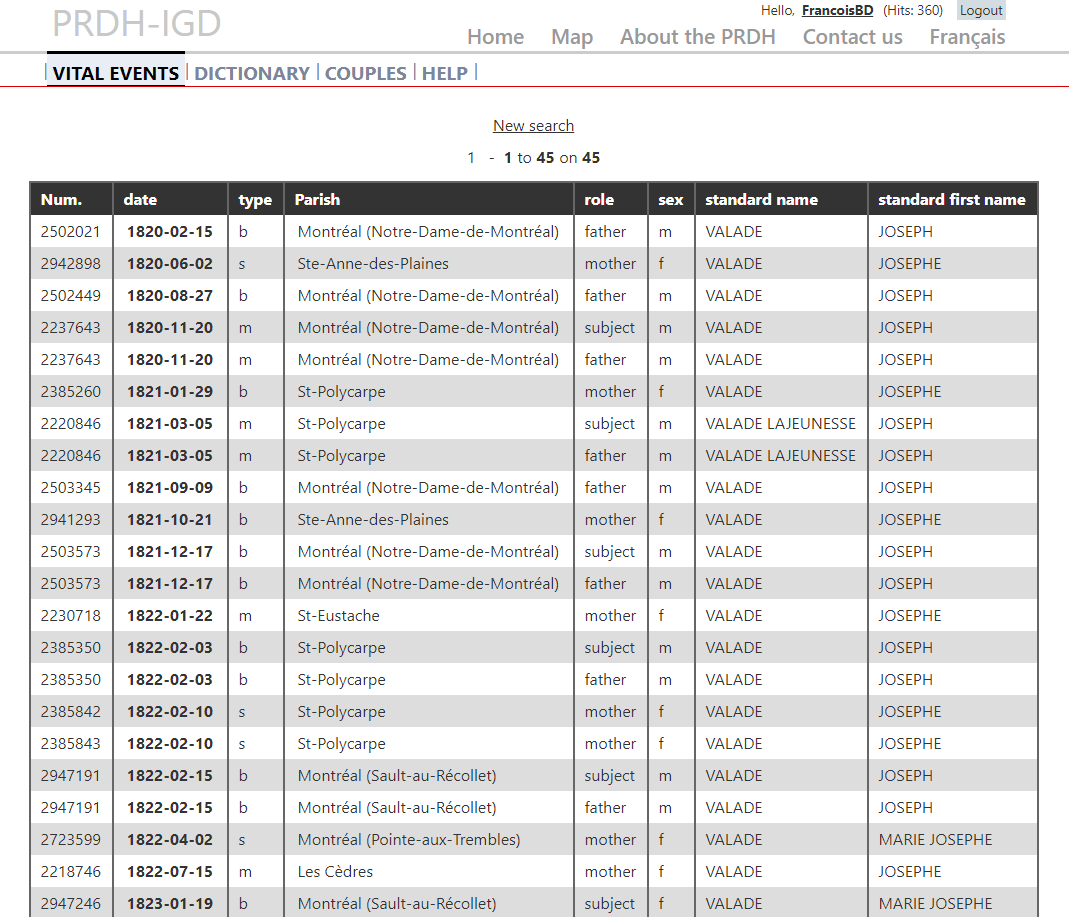
Task: Click the date 1822-04-02
Action: pos(170,840)
